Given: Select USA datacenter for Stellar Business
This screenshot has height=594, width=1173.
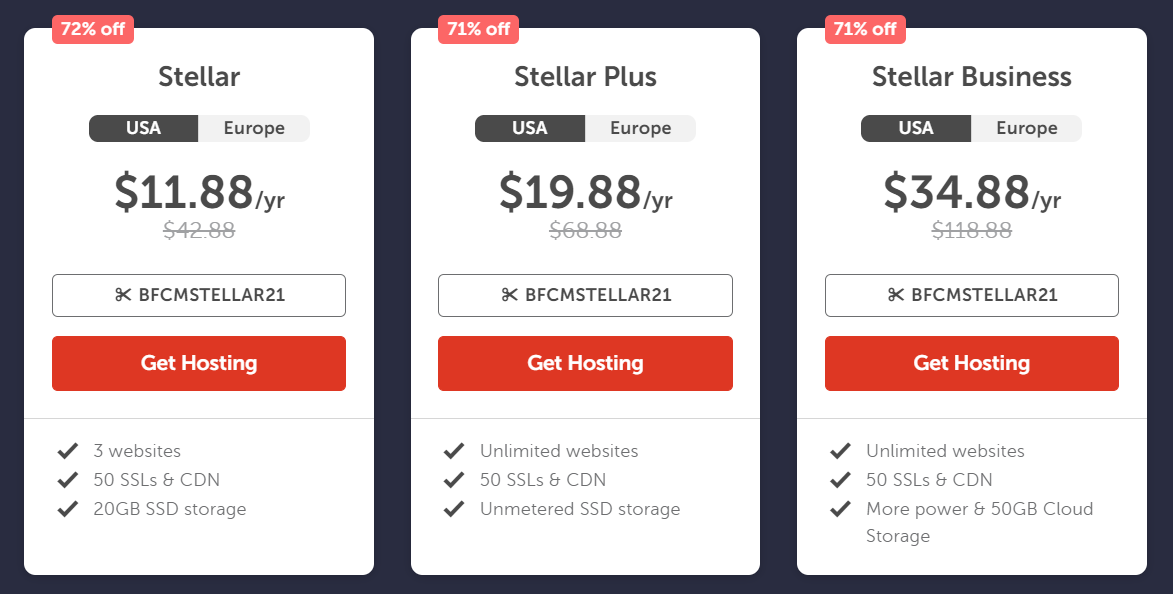Looking at the screenshot, I should tap(916, 128).
